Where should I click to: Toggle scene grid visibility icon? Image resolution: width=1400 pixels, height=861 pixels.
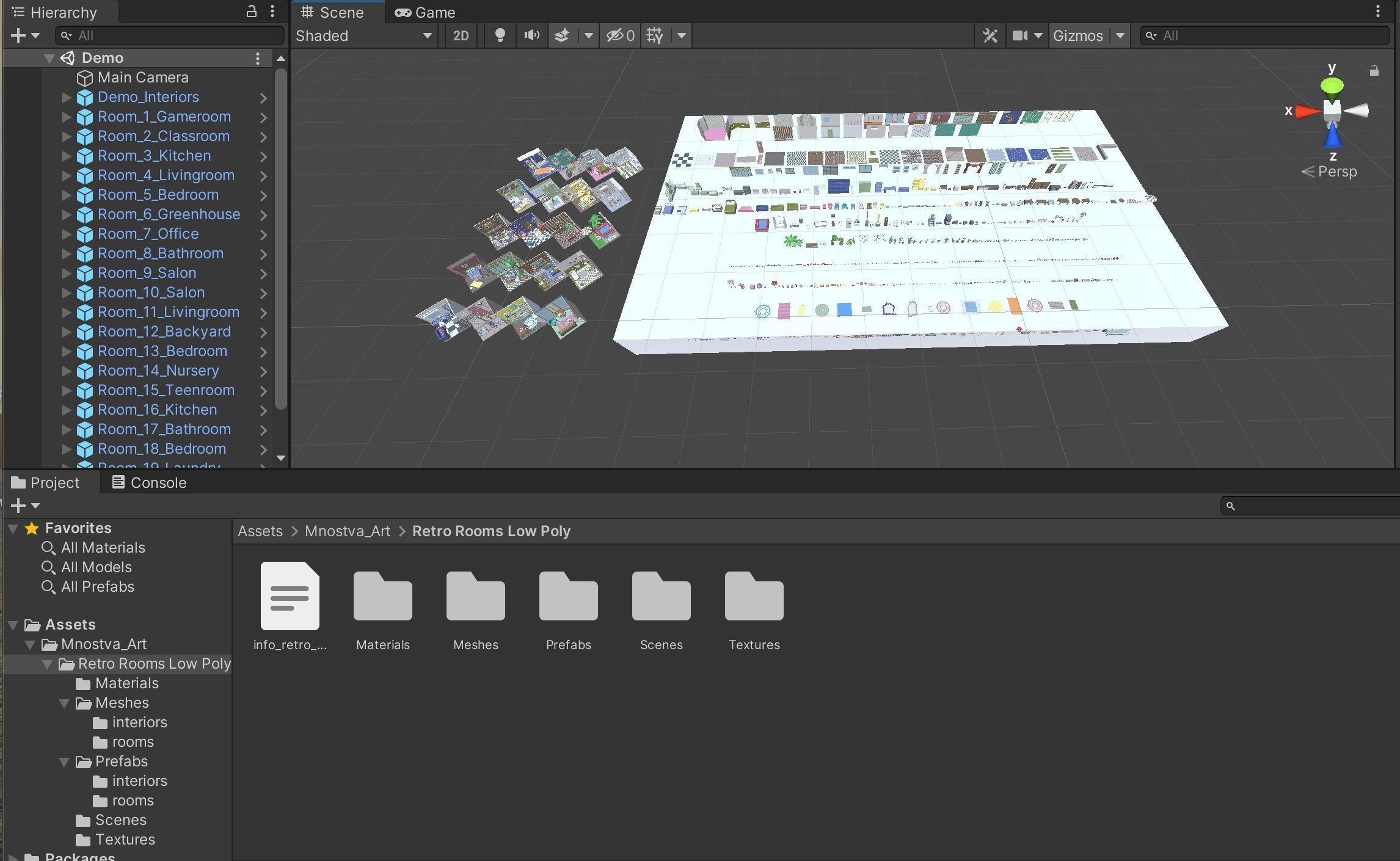point(655,35)
